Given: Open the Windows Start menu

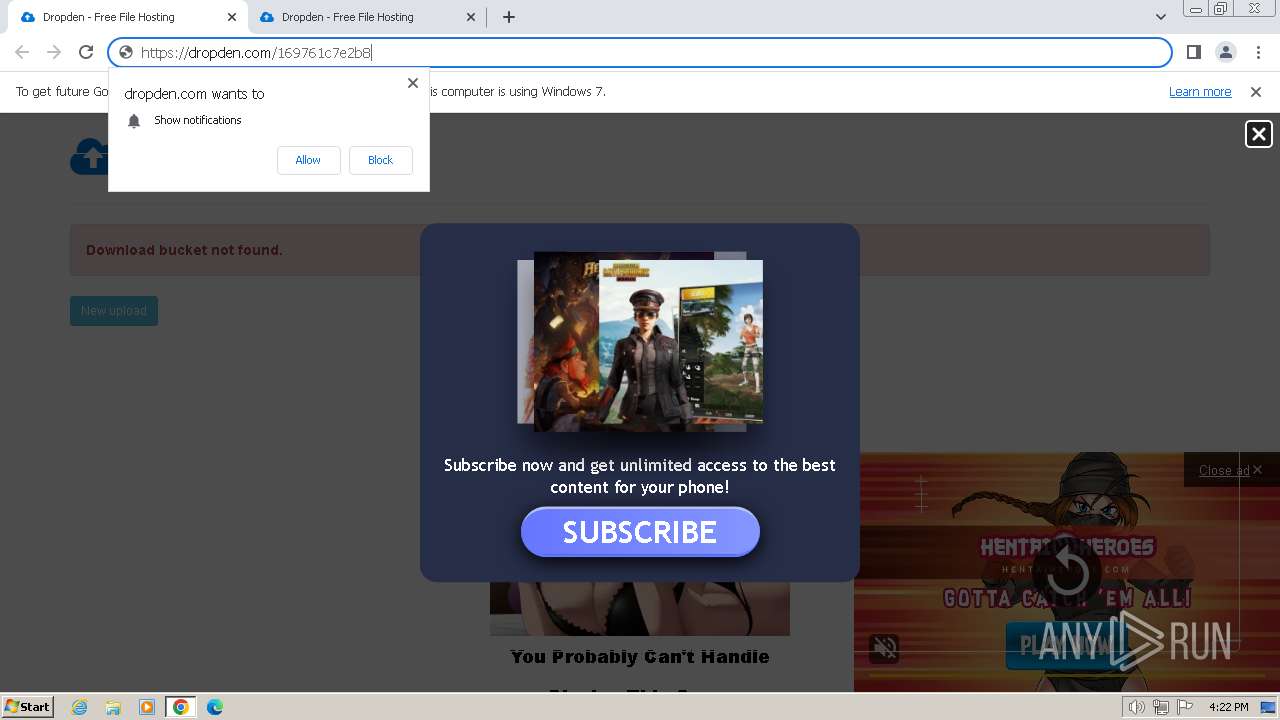Looking at the screenshot, I should click(x=27, y=706).
